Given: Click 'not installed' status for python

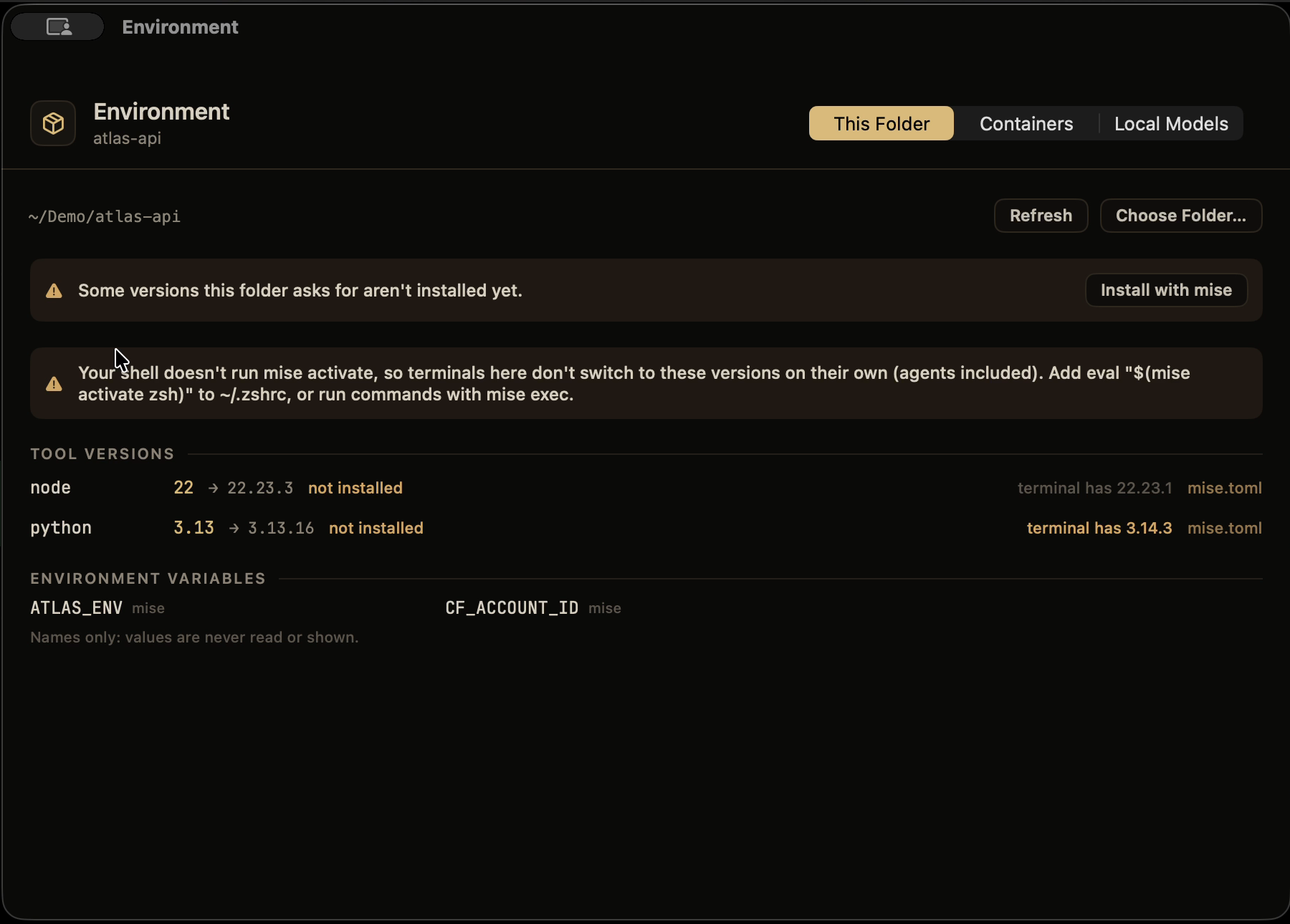Looking at the screenshot, I should click(376, 528).
